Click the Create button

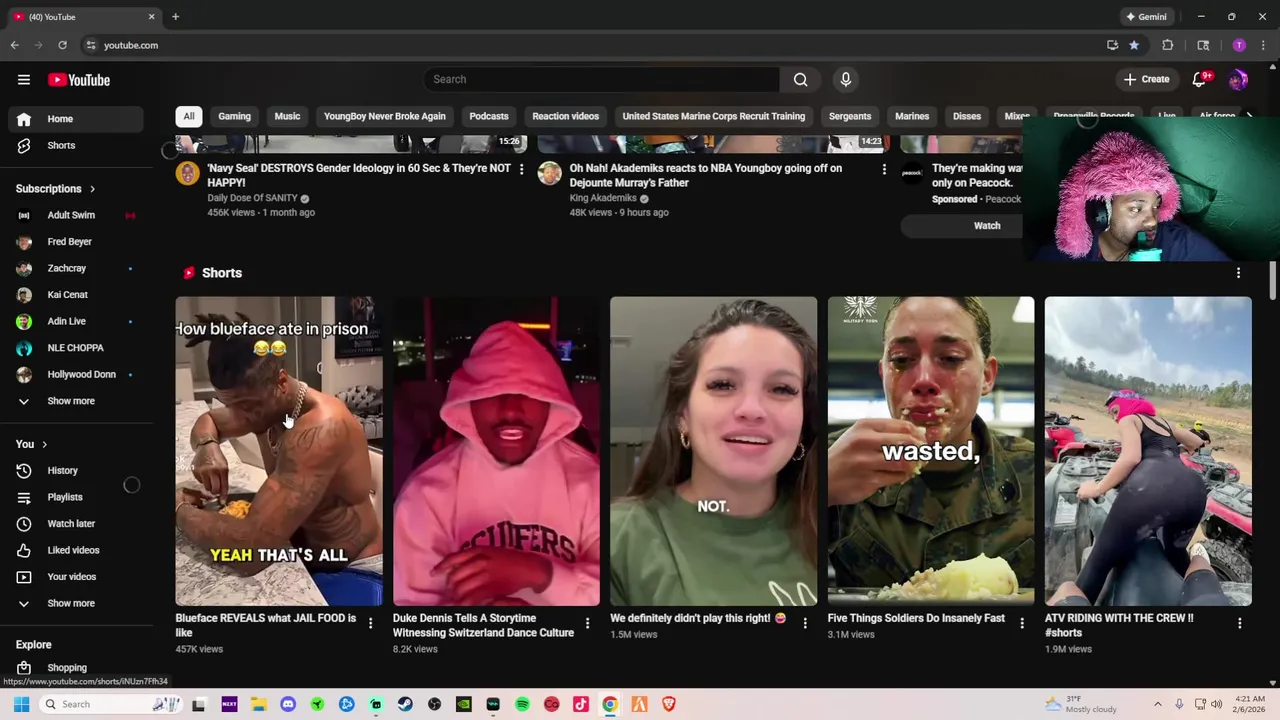point(1146,79)
